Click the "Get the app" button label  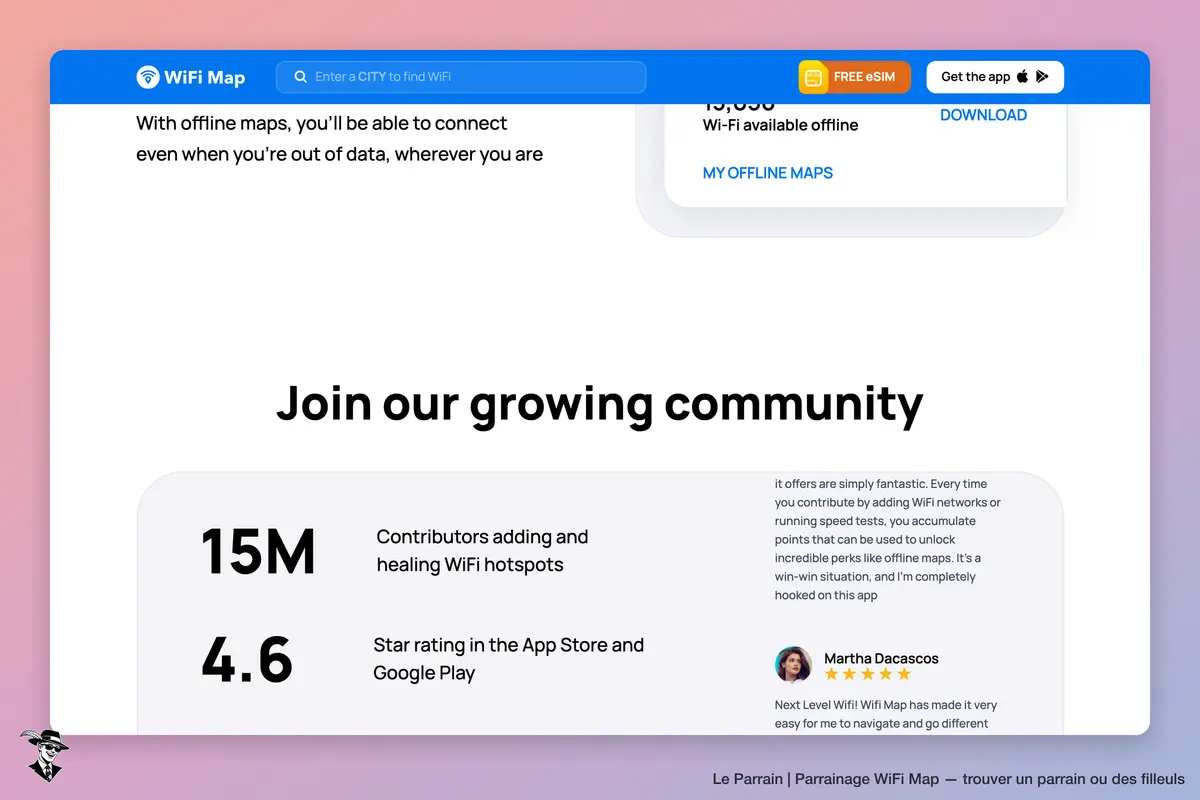tap(976, 77)
